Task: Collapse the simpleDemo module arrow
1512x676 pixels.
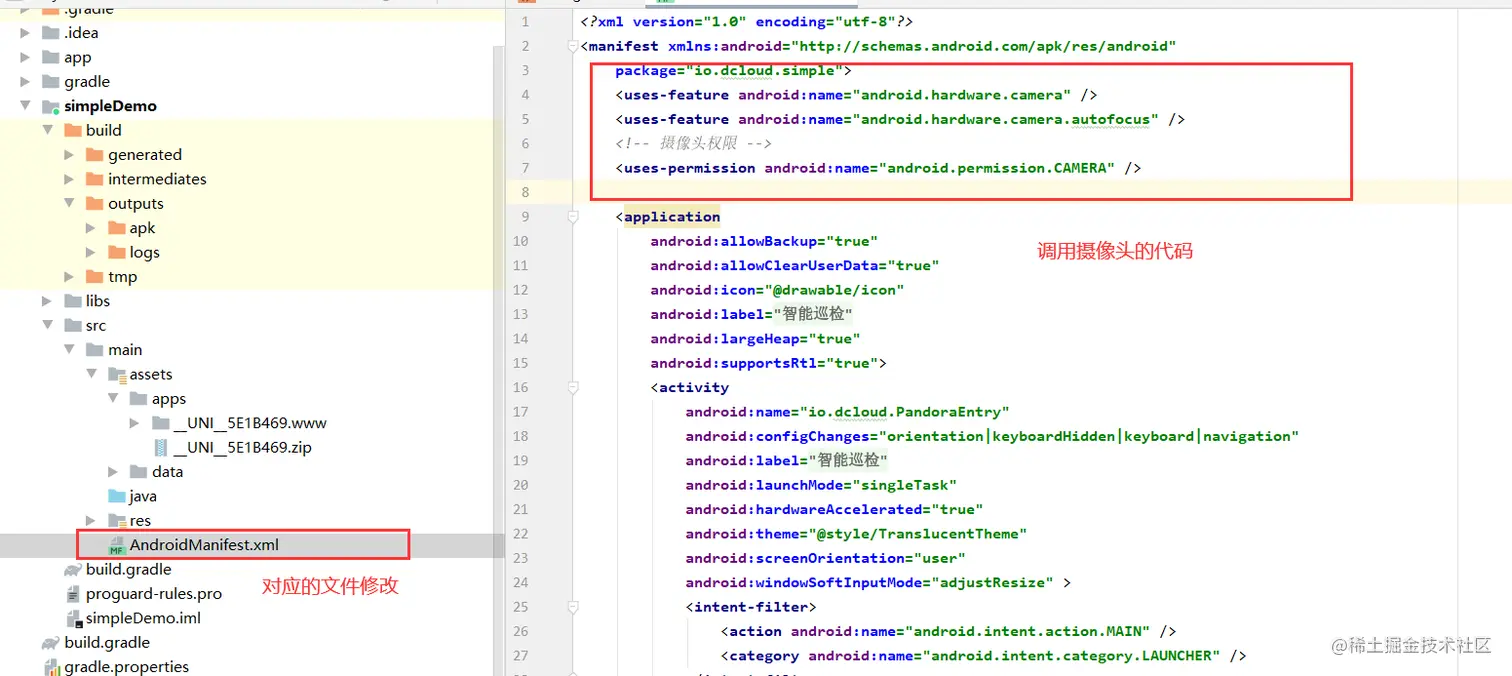Action: (27, 106)
